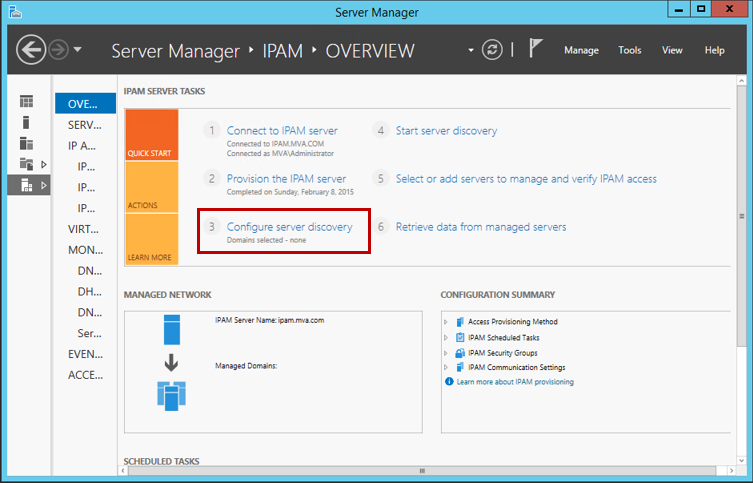
Task: Select the Ser... navigation item
Action: [x=89, y=333]
